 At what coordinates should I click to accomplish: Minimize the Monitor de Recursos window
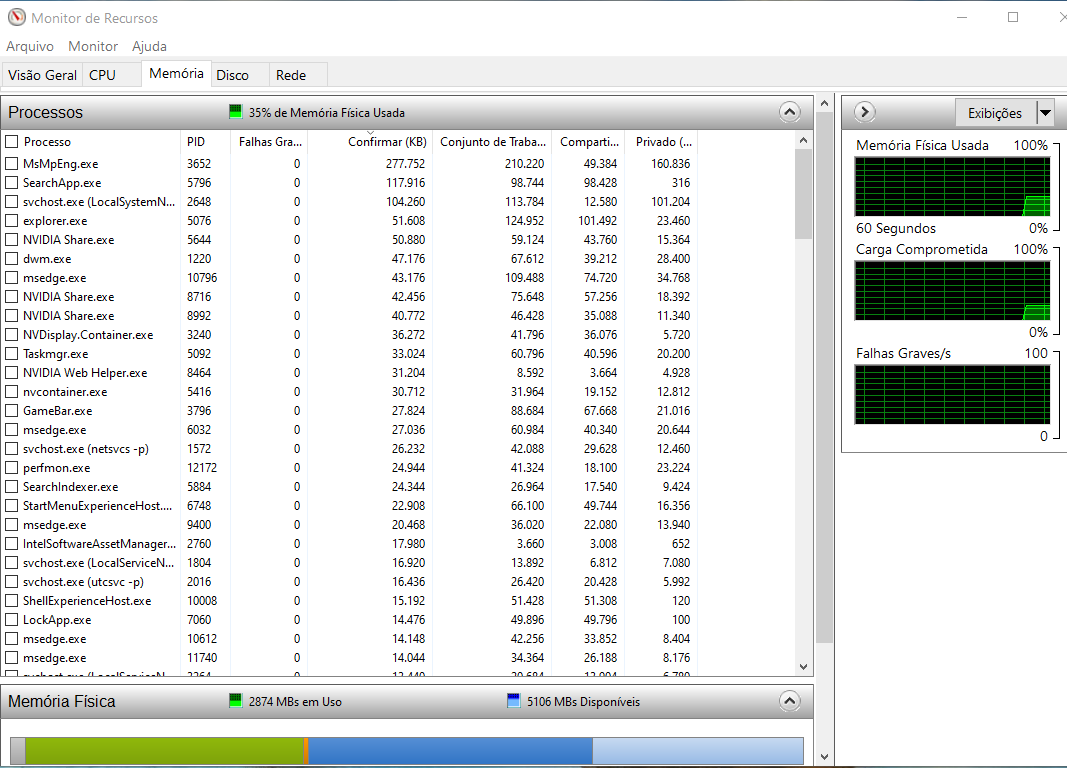pos(962,17)
